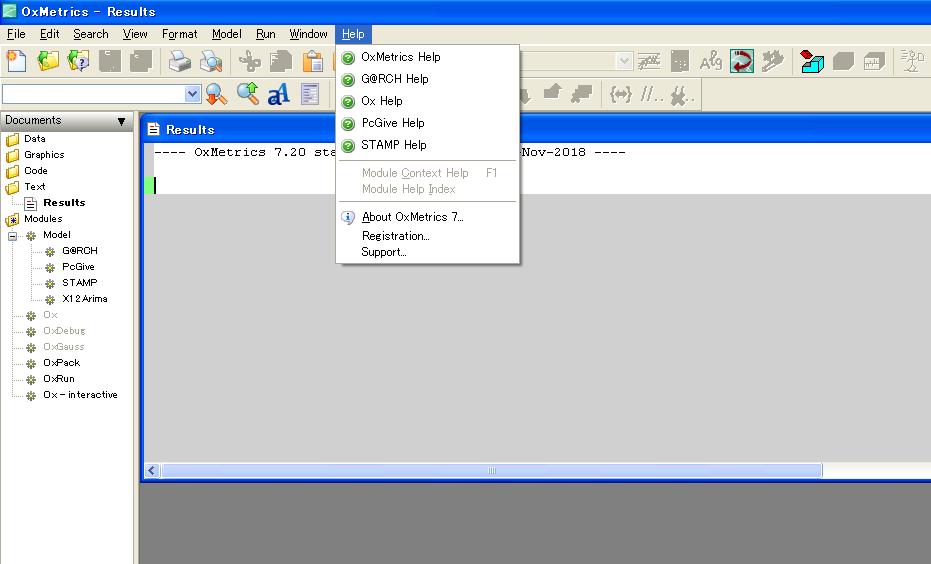Select the Data folder in Documents

tap(34, 139)
